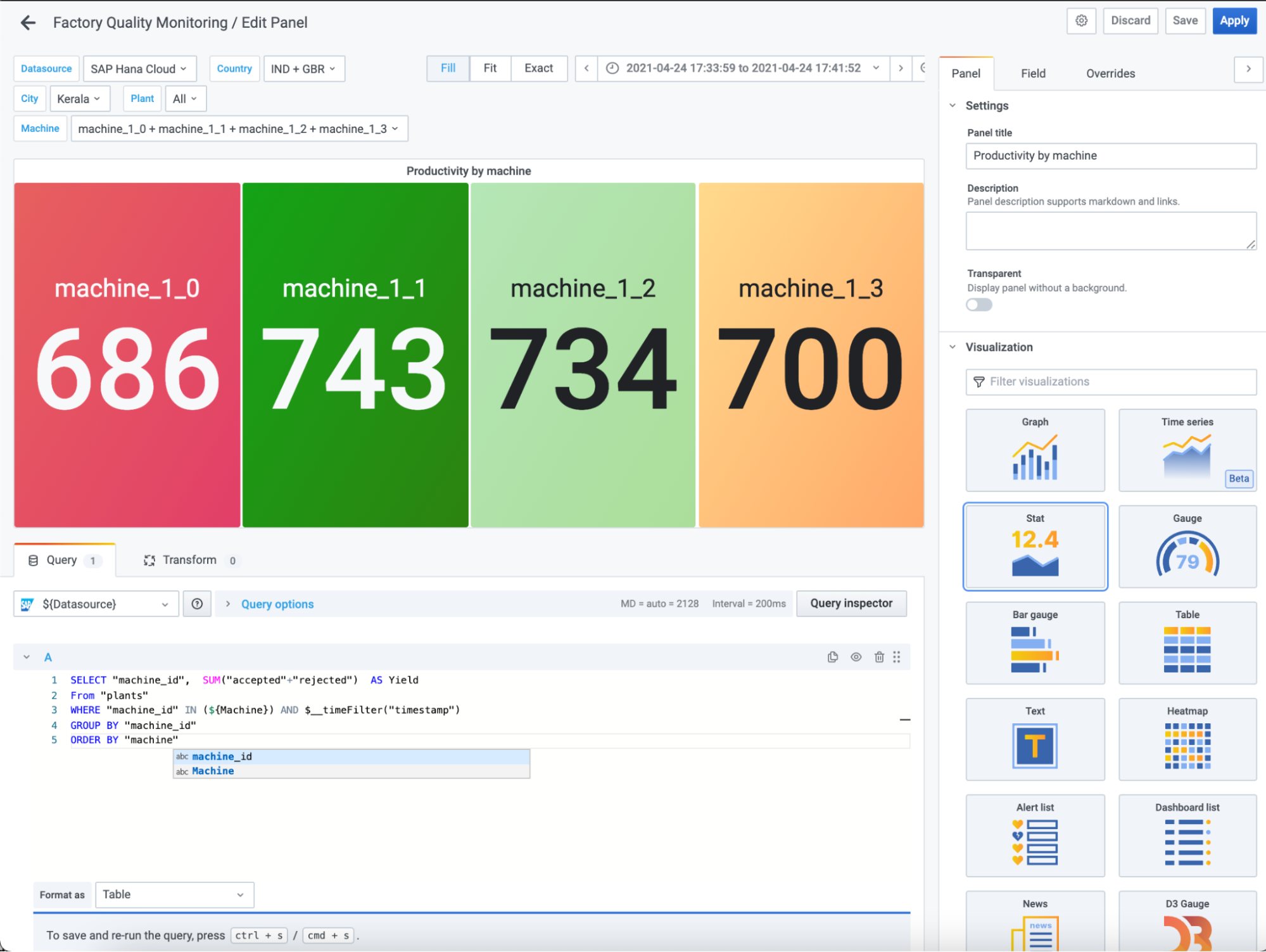The image size is (1266, 952).
Task: Expand the Query options section
Action: click(277, 604)
